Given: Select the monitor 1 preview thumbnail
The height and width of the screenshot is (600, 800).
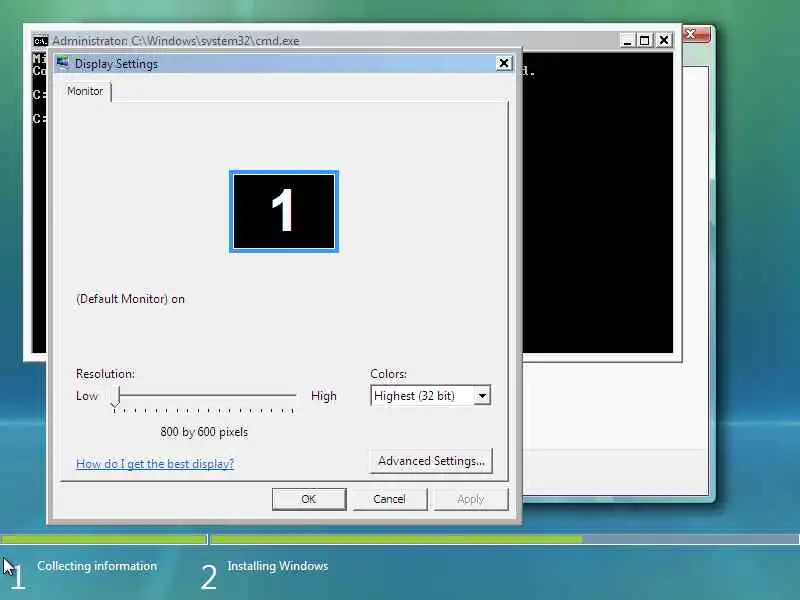Looking at the screenshot, I should tap(284, 211).
